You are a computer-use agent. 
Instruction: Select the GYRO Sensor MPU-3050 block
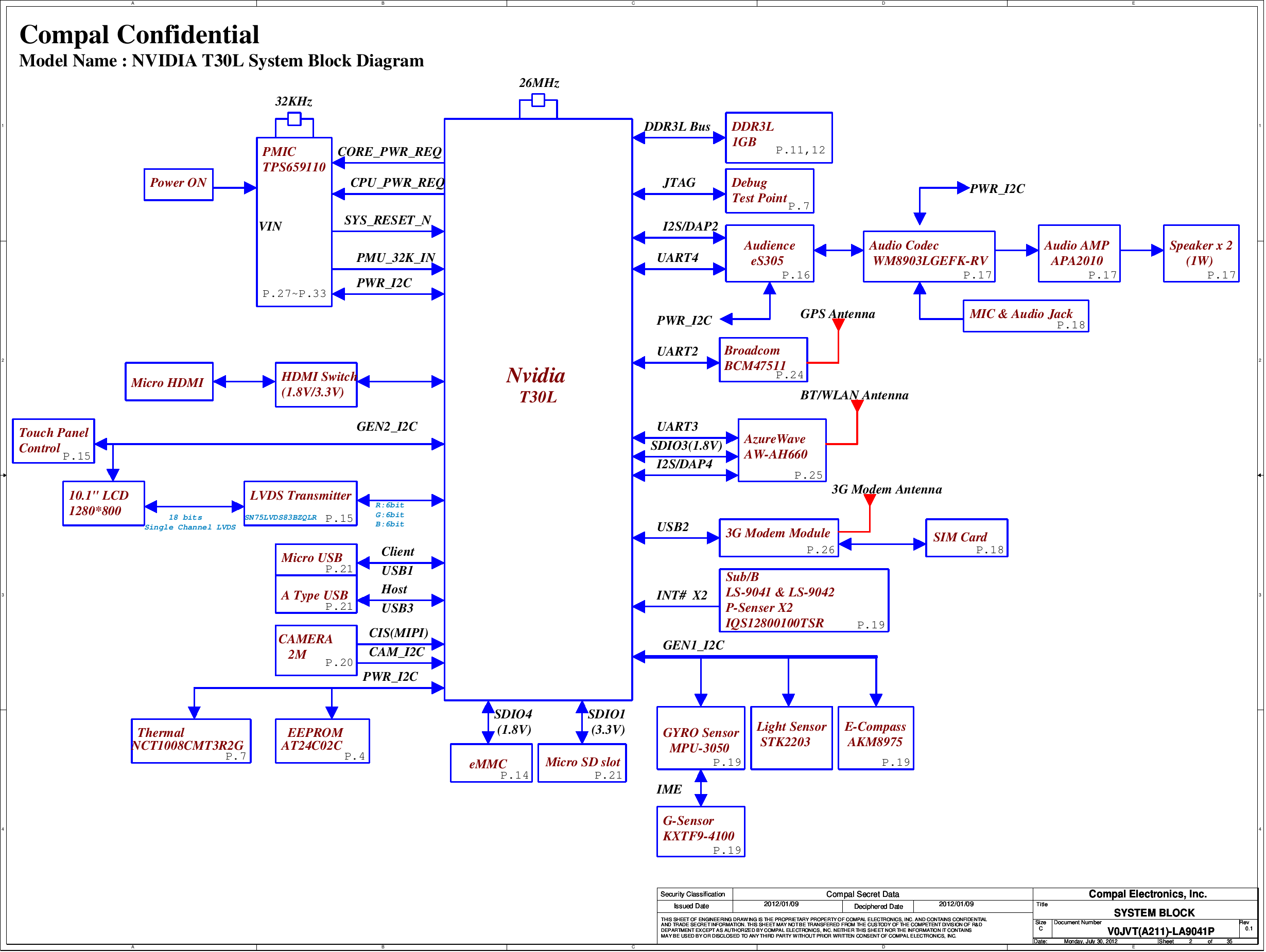[701, 738]
